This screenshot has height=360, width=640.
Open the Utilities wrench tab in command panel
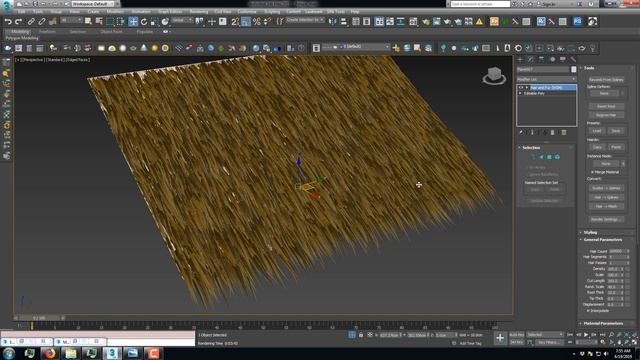click(x=573, y=60)
